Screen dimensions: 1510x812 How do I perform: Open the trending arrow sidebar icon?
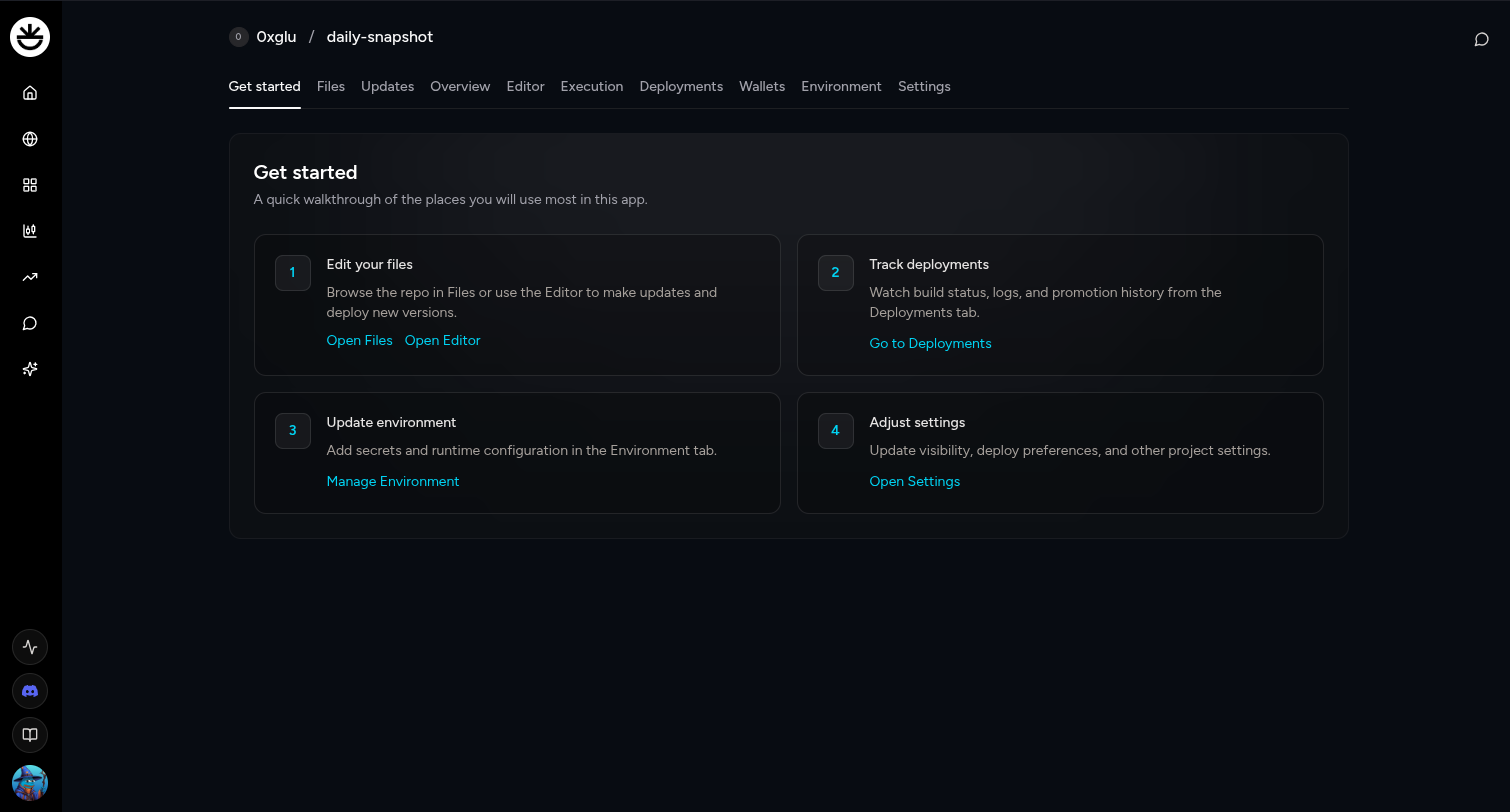pyautogui.click(x=30, y=277)
